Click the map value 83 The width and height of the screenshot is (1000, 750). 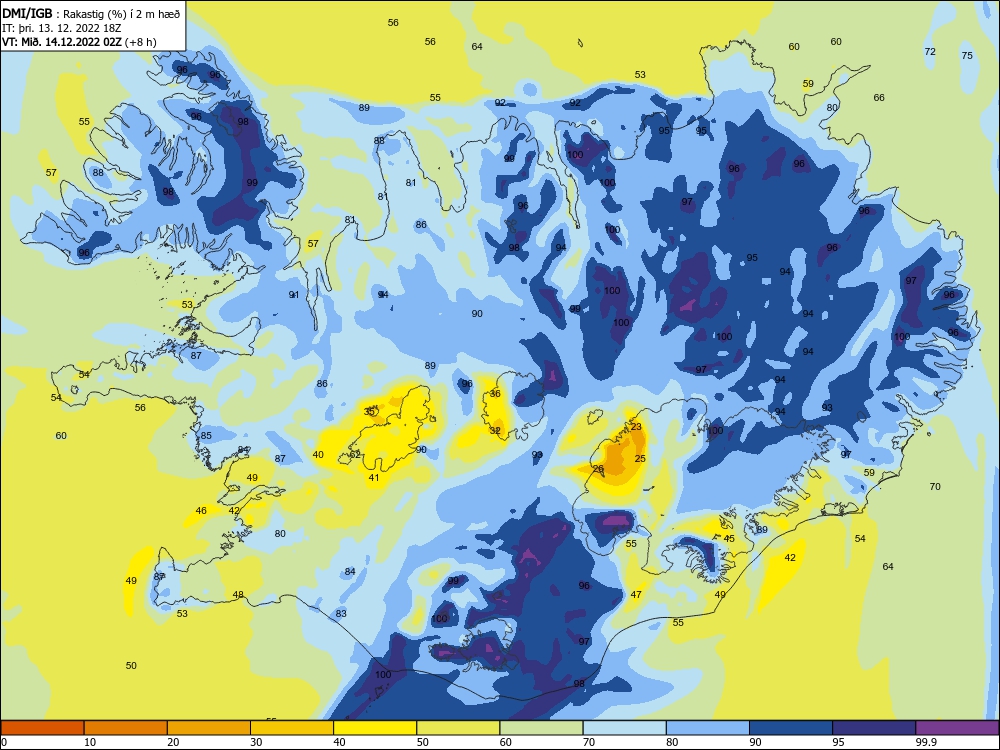(341, 614)
